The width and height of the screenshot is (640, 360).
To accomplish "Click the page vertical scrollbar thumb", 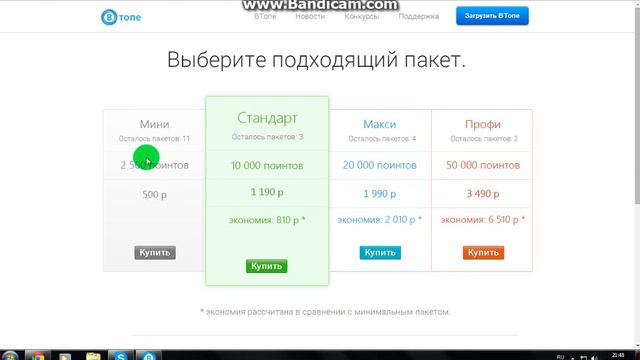I will pos(637,106).
